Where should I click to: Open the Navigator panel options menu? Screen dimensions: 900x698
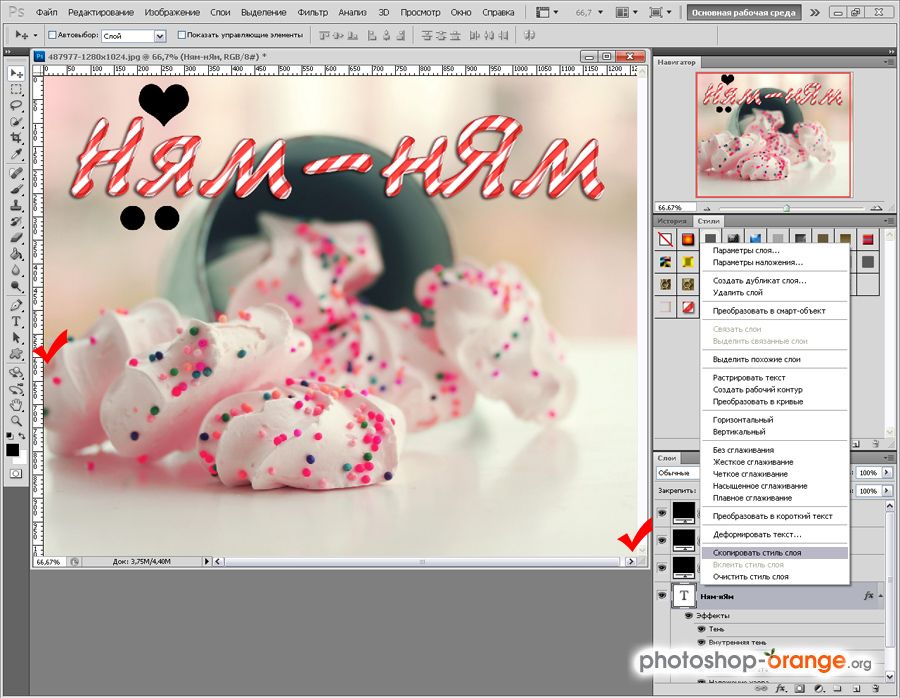pos(889,62)
